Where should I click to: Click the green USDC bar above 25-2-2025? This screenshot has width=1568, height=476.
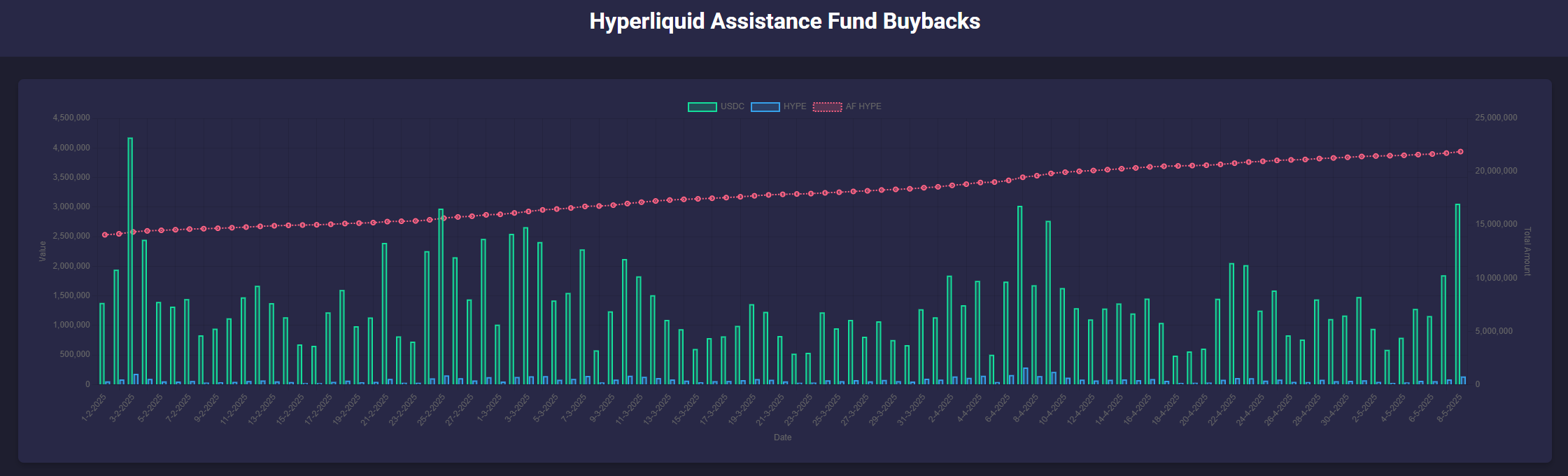tap(441, 297)
